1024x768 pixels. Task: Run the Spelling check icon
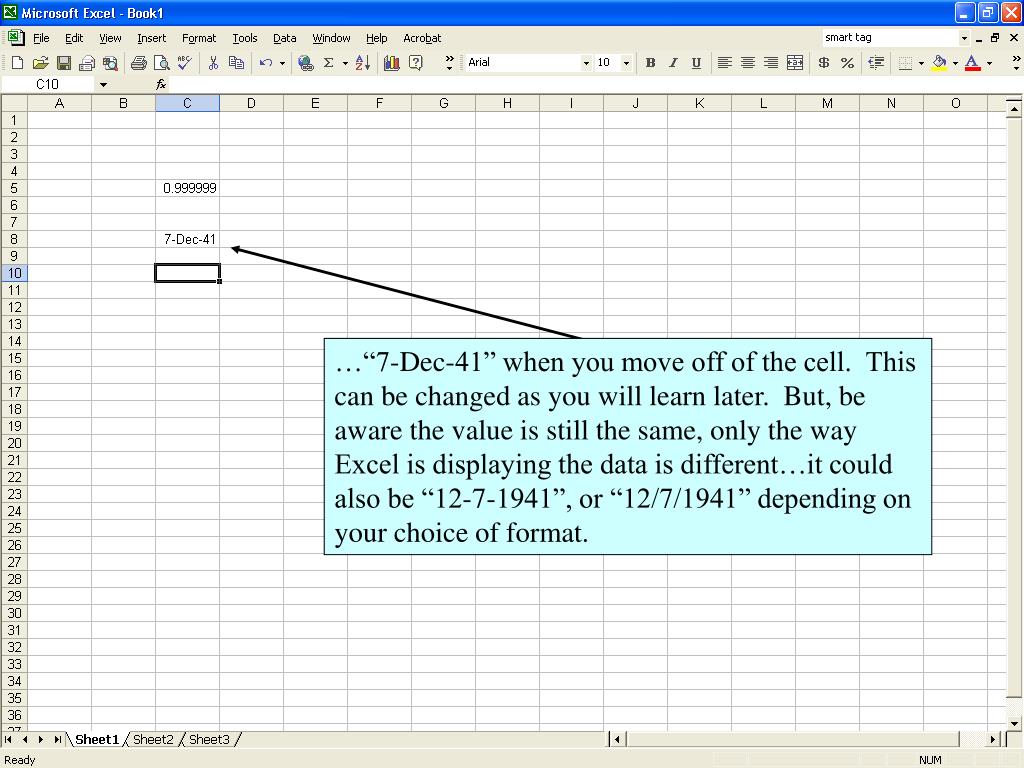pos(185,63)
